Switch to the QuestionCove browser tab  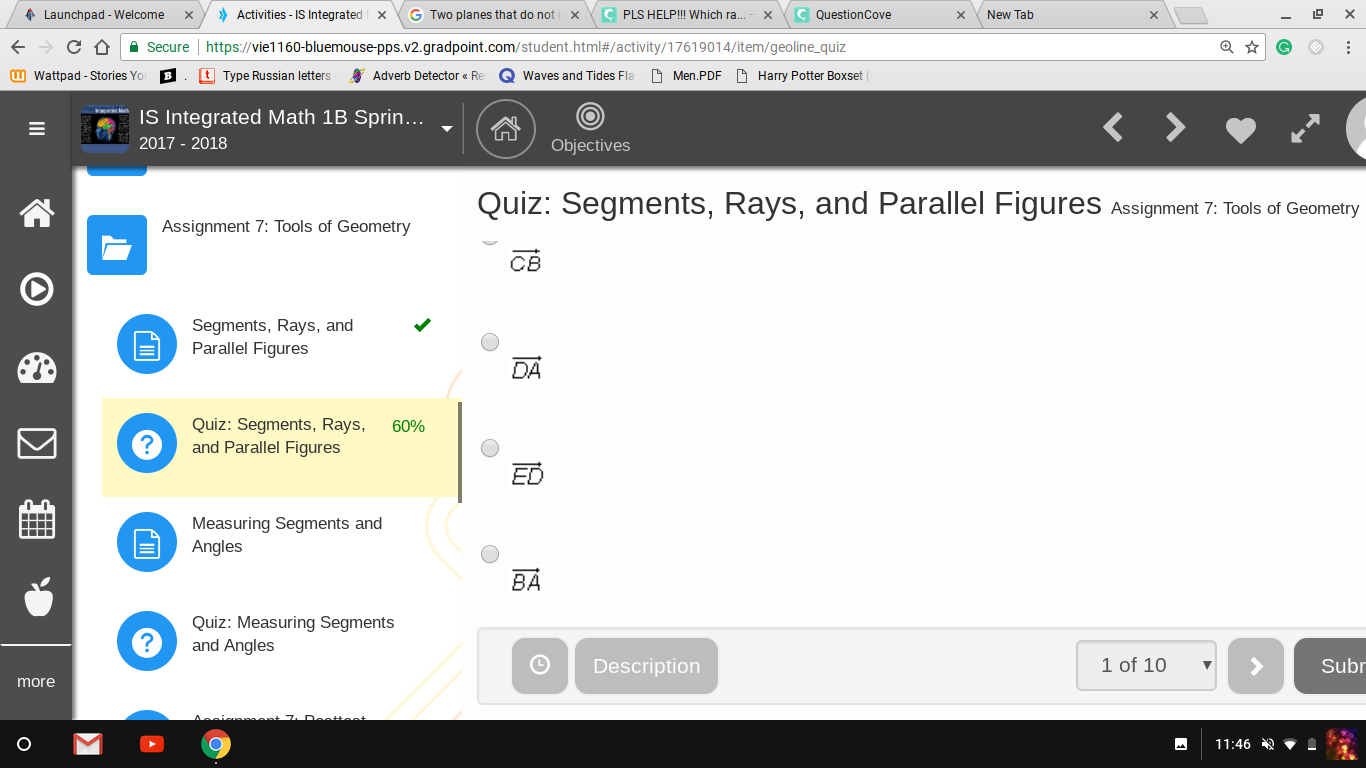point(880,15)
